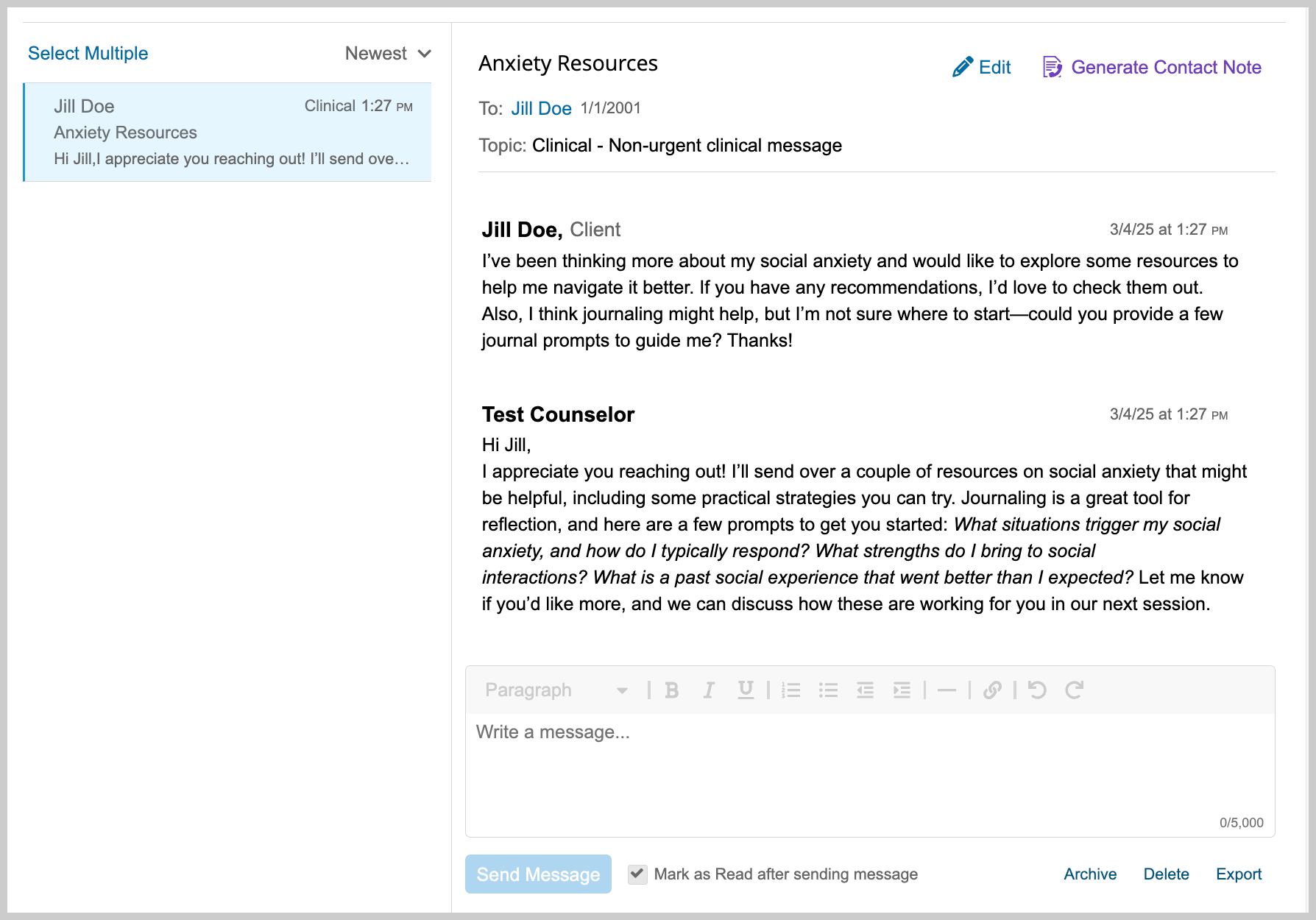This screenshot has height=920, width=1316.
Task: Select the Jill Doe Anxiety Resources conversation
Action: click(228, 132)
